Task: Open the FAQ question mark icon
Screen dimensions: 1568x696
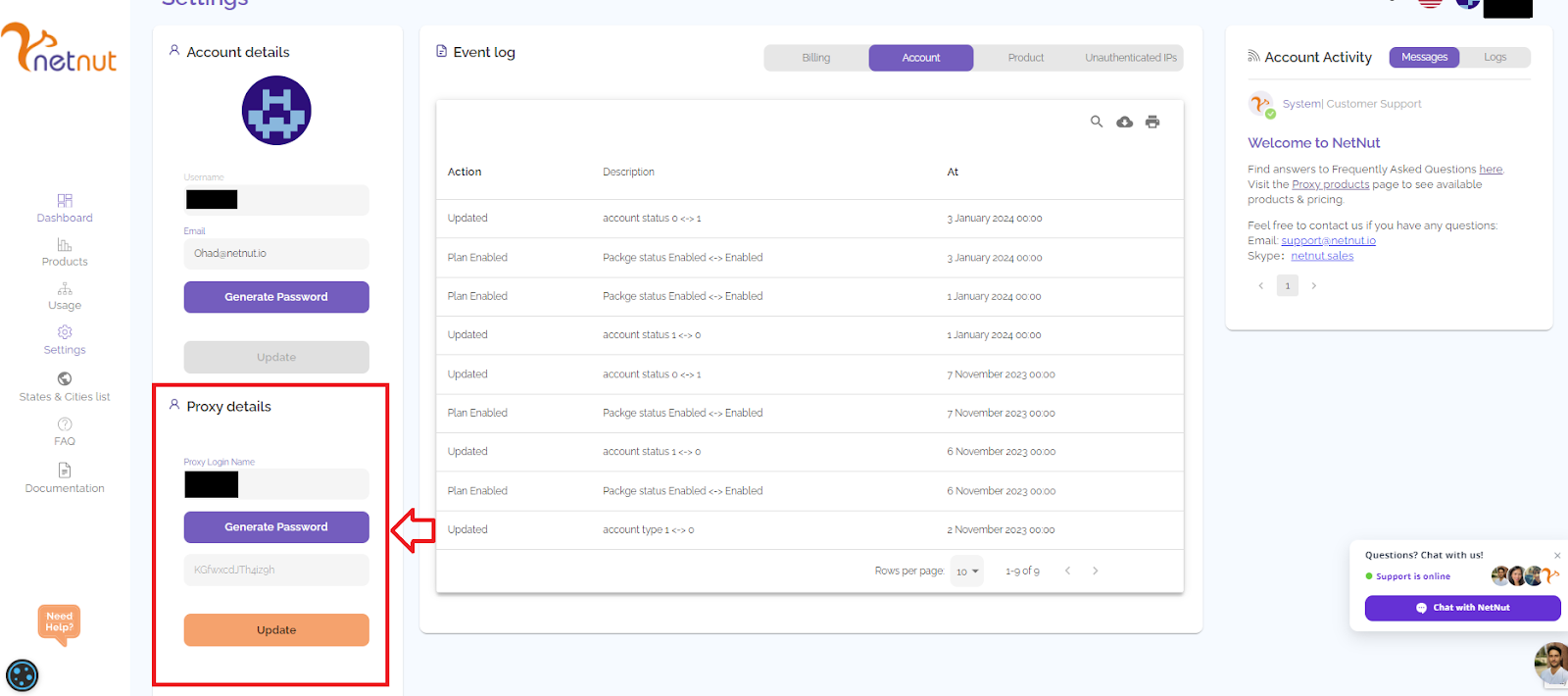Action: [x=65, y=424]
